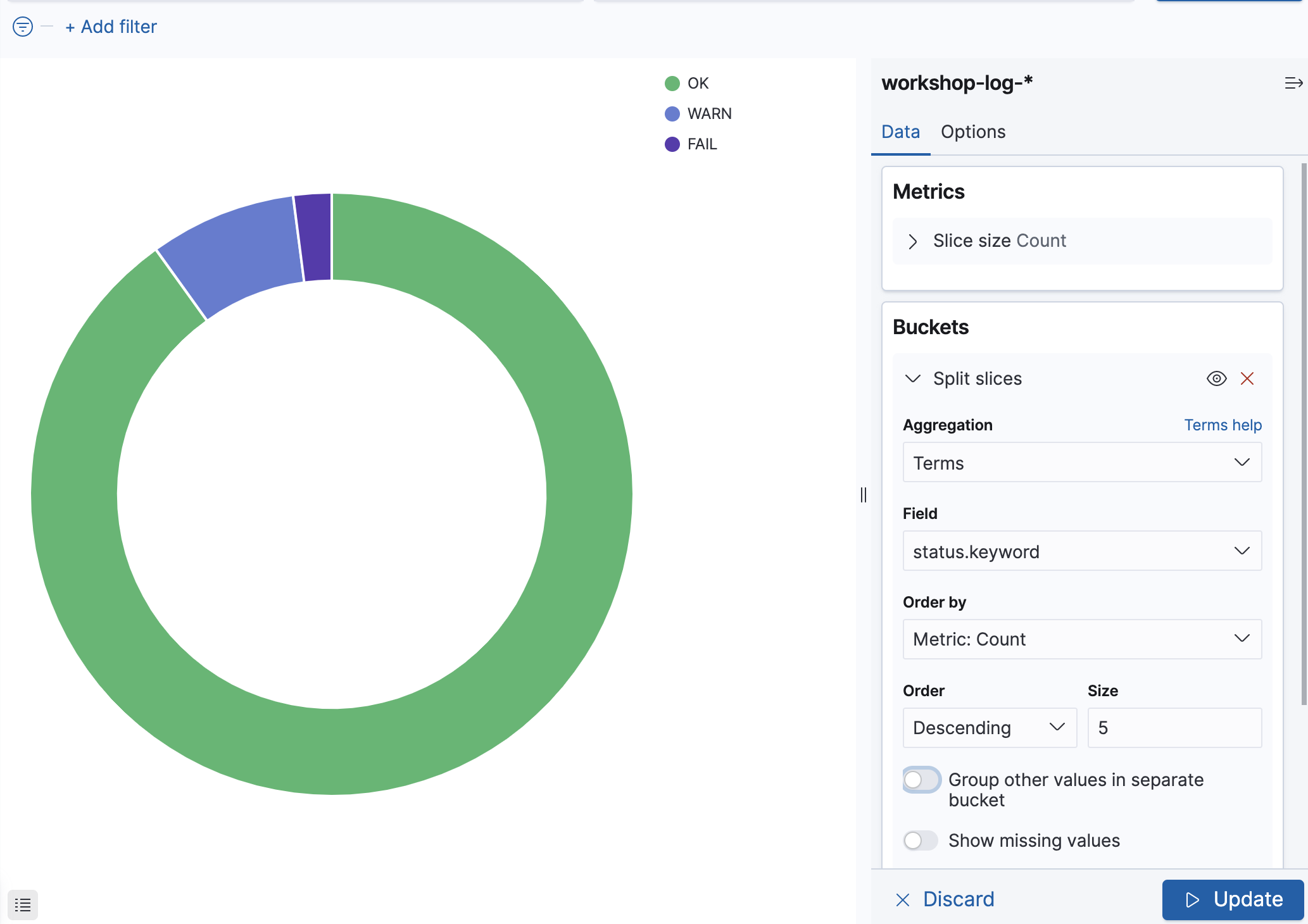Open the status.keyword Field dropdown
This screenshot has height=924, width=1308.
(1082, 551)
